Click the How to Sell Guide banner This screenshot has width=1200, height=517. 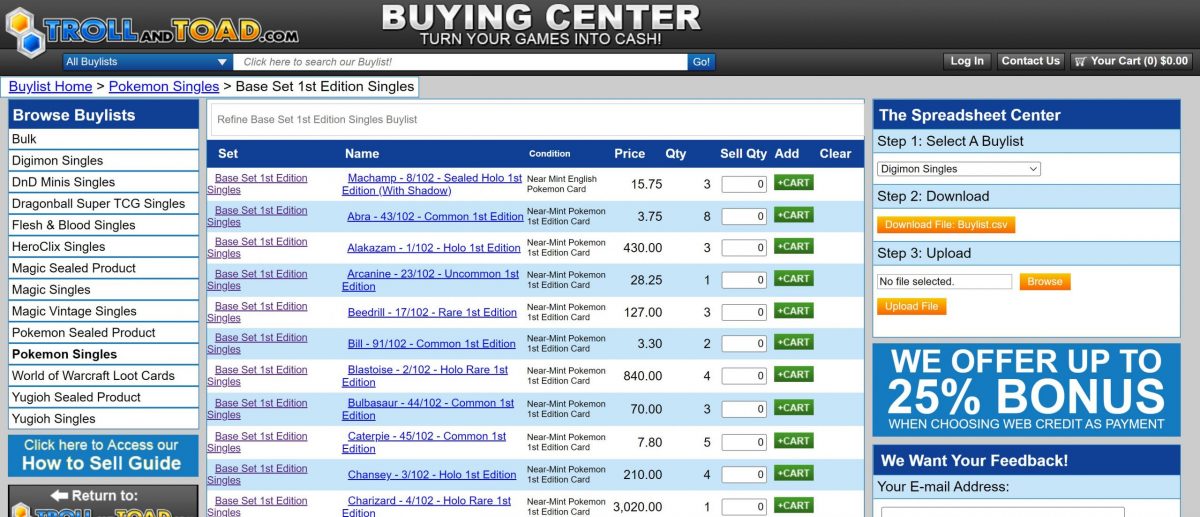point(103,455)
